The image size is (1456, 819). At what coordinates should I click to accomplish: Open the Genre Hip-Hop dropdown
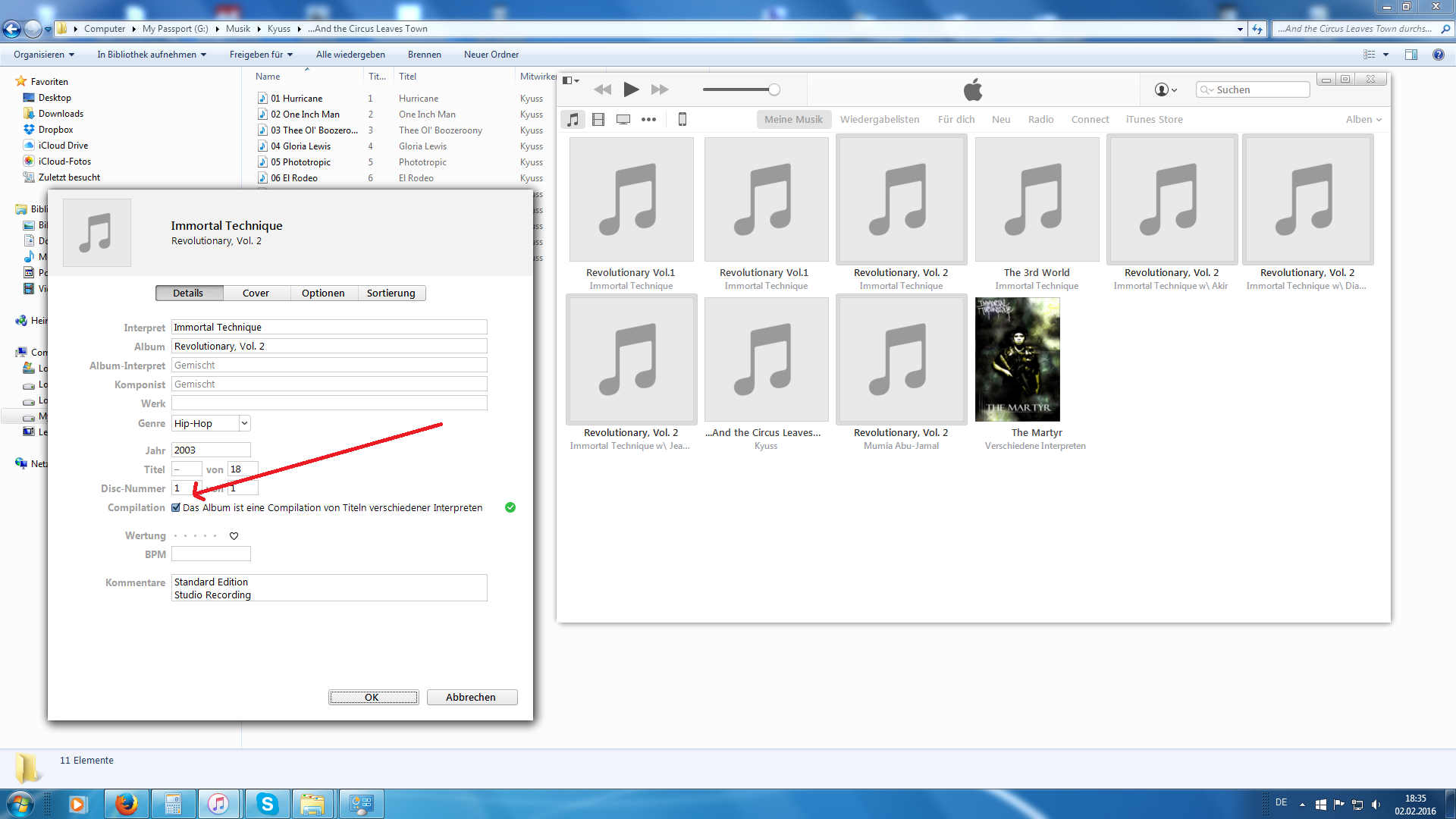pos(244,423)
